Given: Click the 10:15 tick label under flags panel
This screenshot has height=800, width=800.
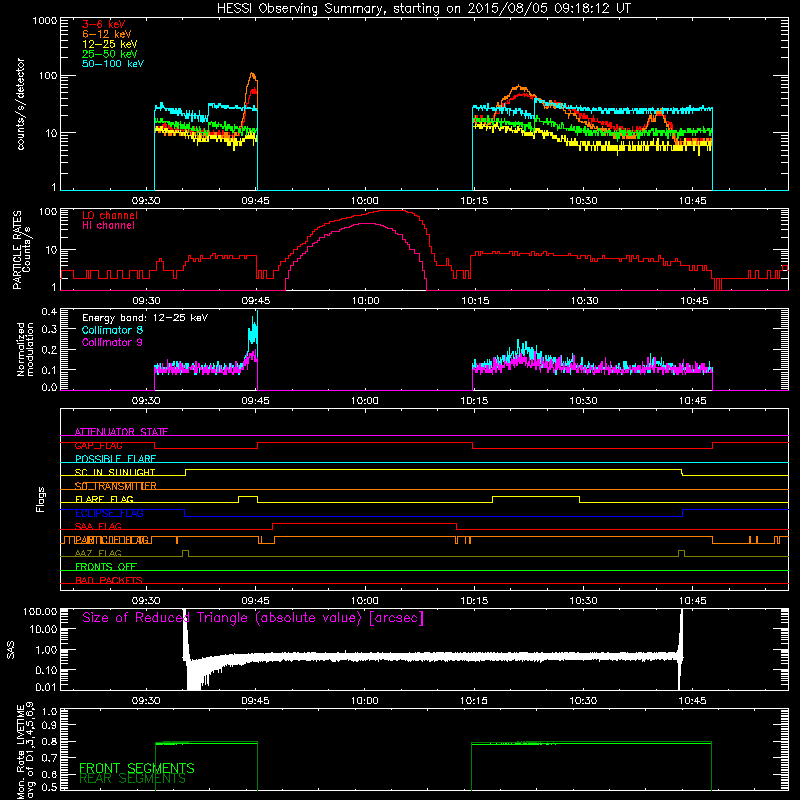Looking at the screenshot, I should pos(474,601).
